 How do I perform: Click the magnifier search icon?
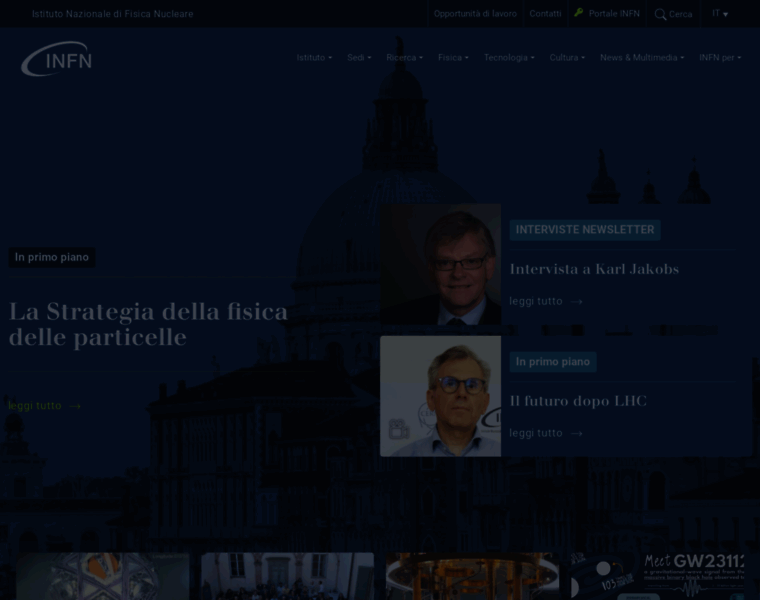point(660,15)
